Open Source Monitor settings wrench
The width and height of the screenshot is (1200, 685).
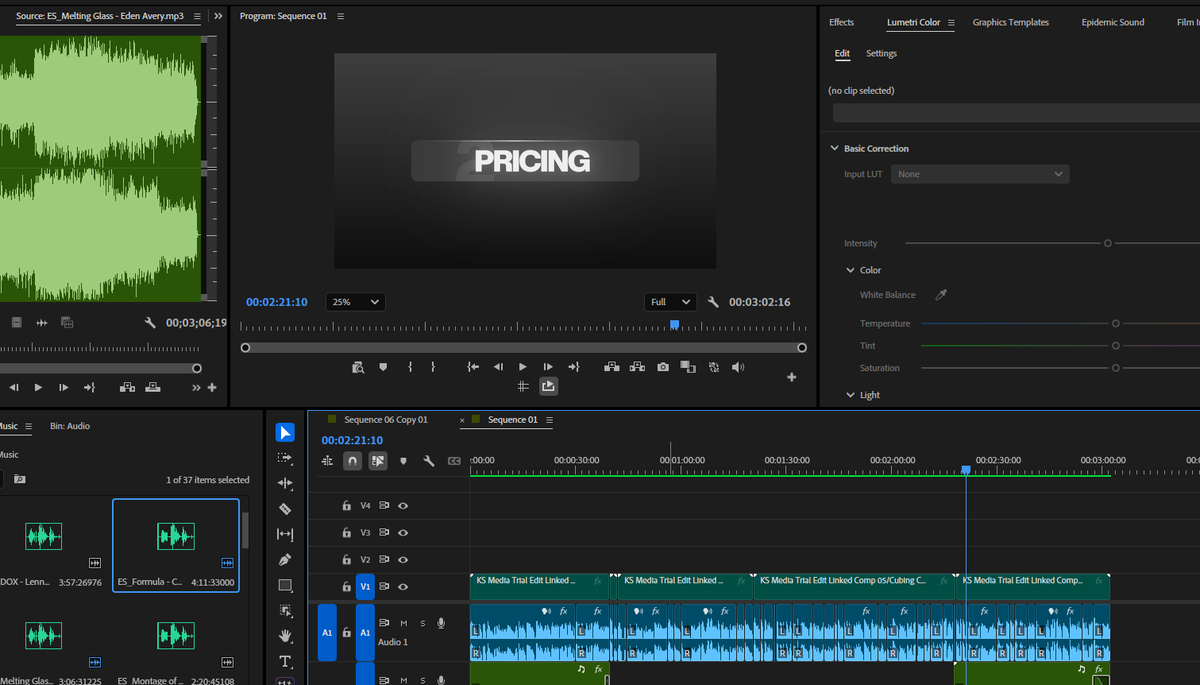click(150, 322)
